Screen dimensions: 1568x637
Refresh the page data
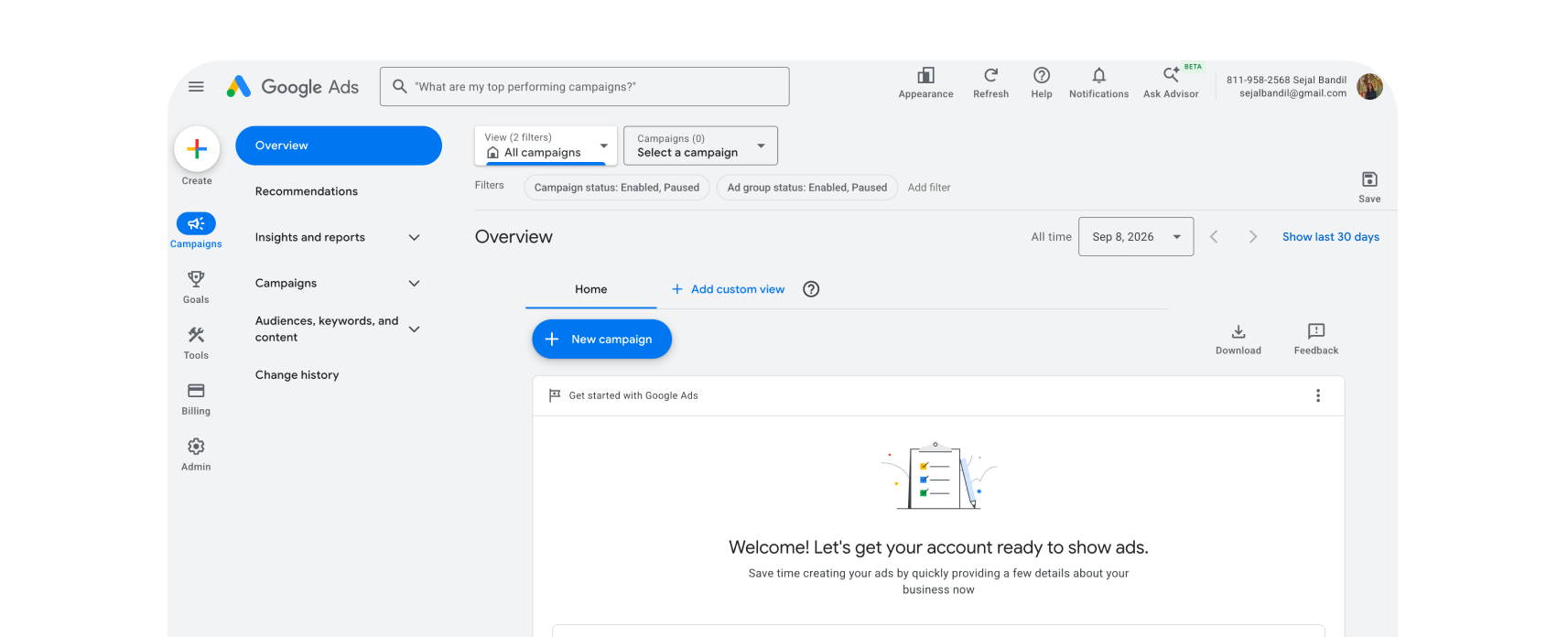(990, 76)
